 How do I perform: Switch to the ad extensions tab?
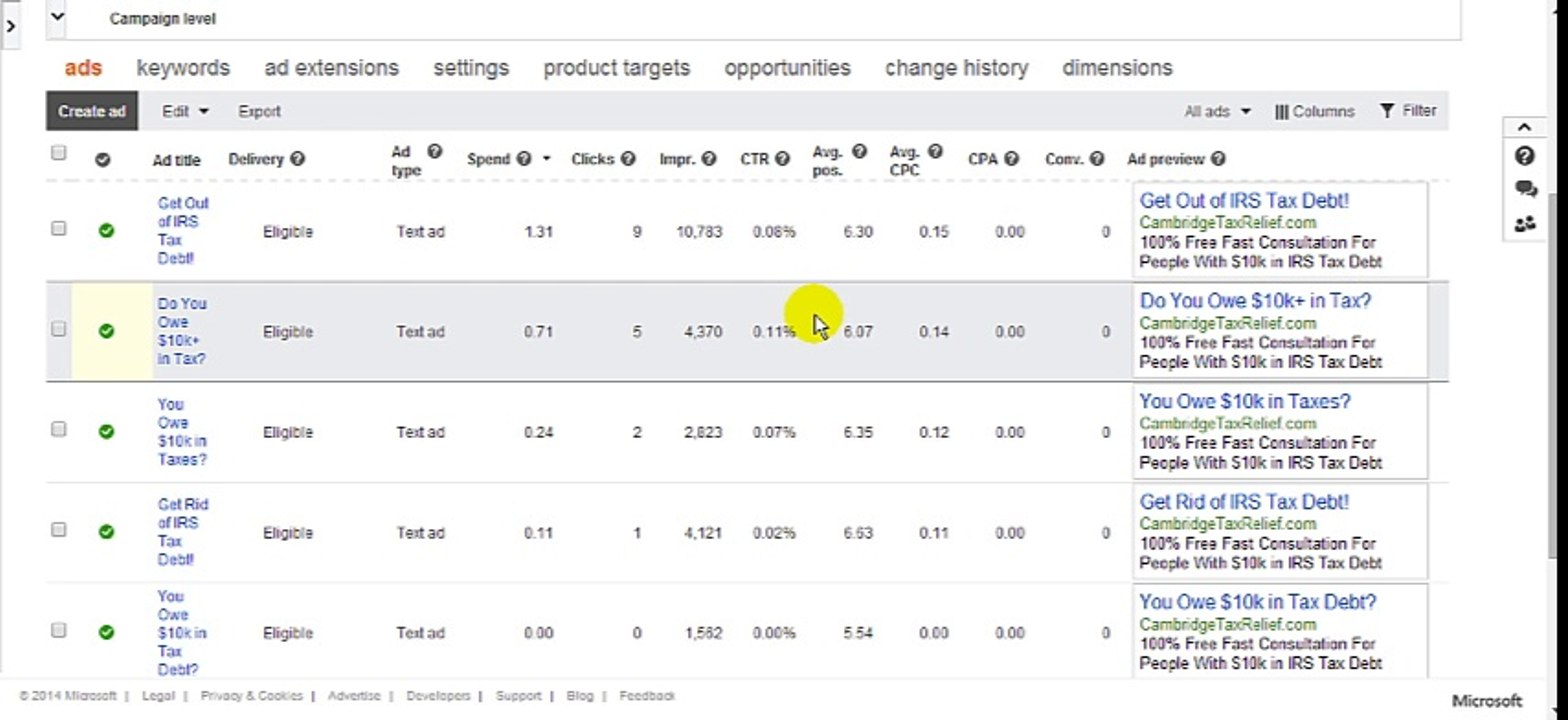(x=331, y=68)
